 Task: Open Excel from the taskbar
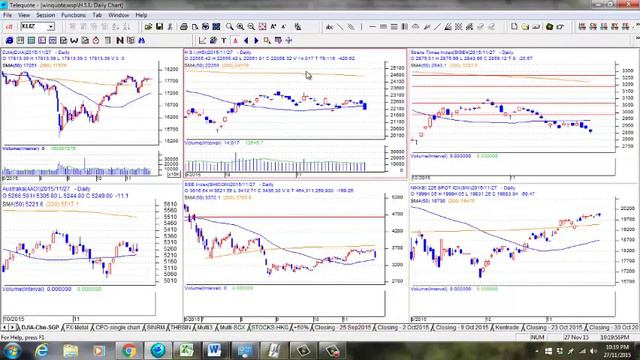pos(186,351)
